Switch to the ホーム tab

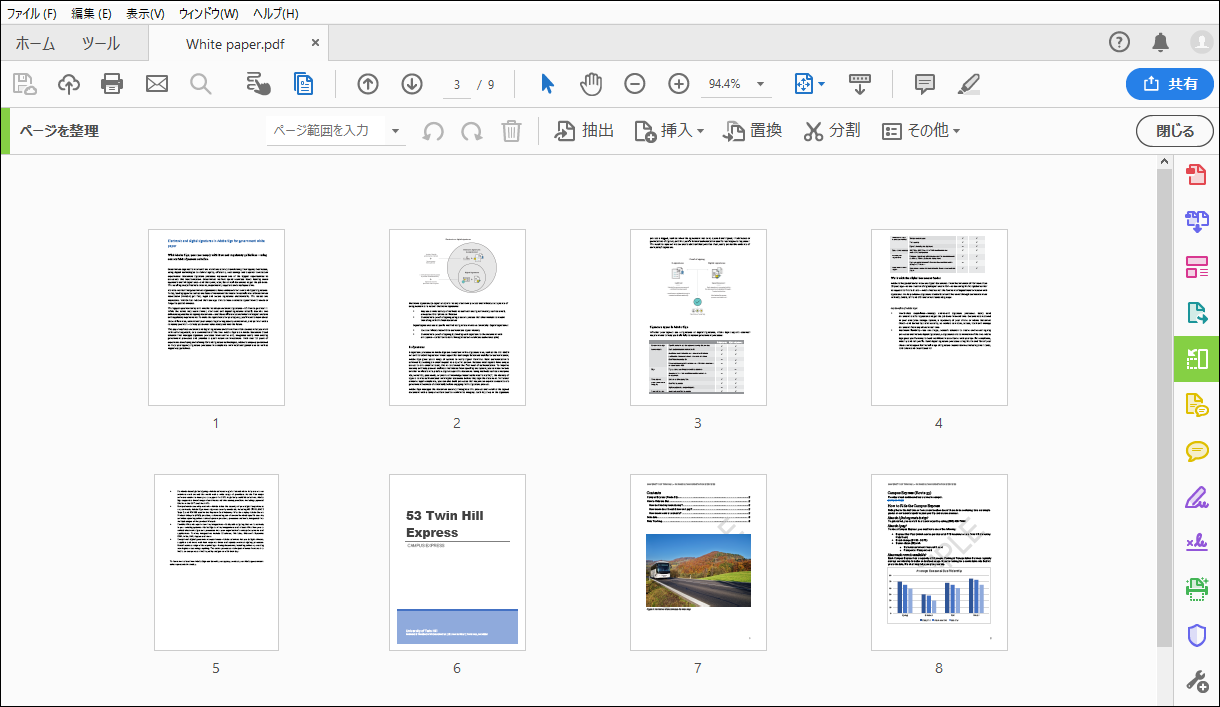pos(33,43)
